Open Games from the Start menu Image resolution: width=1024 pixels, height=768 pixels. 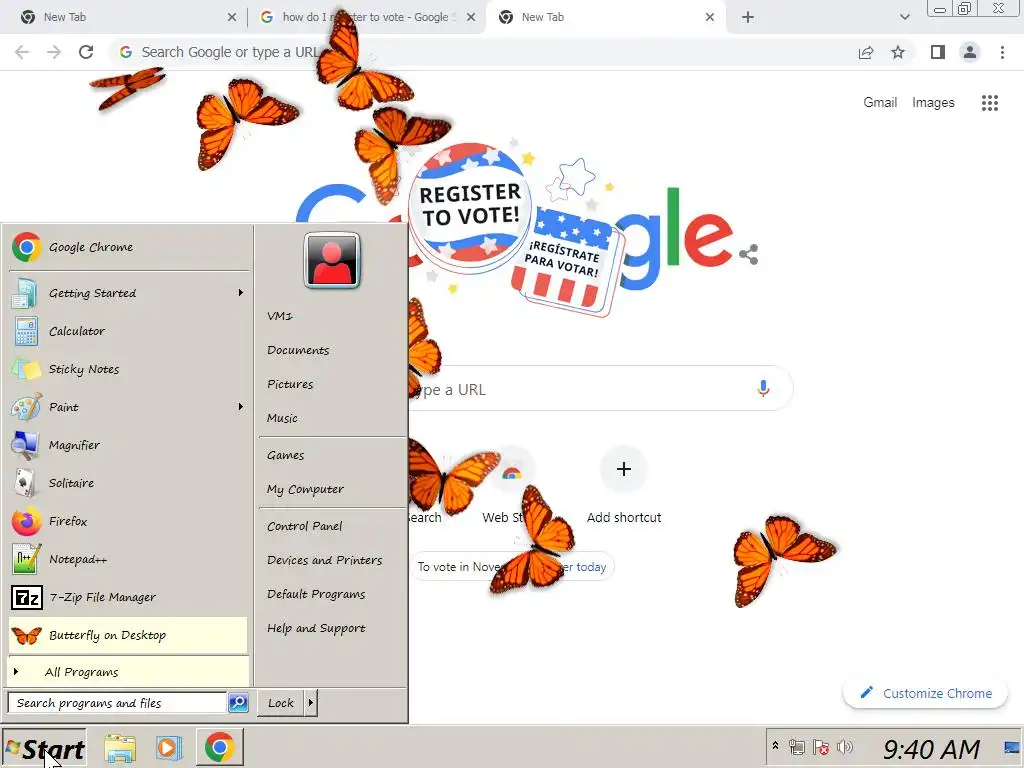click(x=285, y=455)
